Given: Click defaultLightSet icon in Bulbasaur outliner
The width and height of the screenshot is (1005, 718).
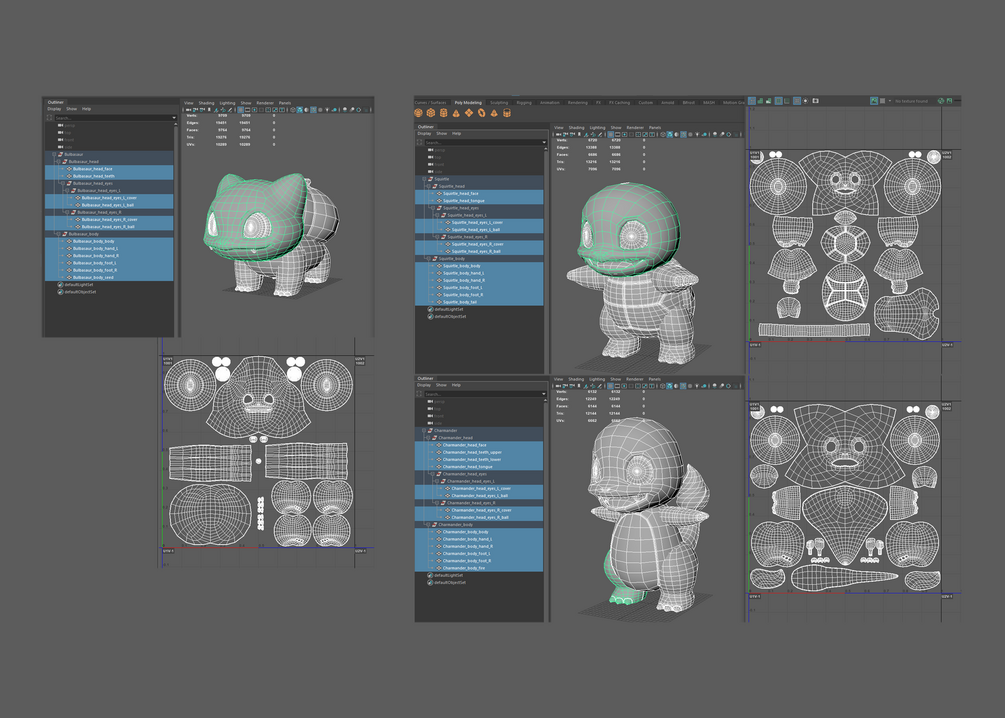Looking at the screenshot, I should click(61, 285).
